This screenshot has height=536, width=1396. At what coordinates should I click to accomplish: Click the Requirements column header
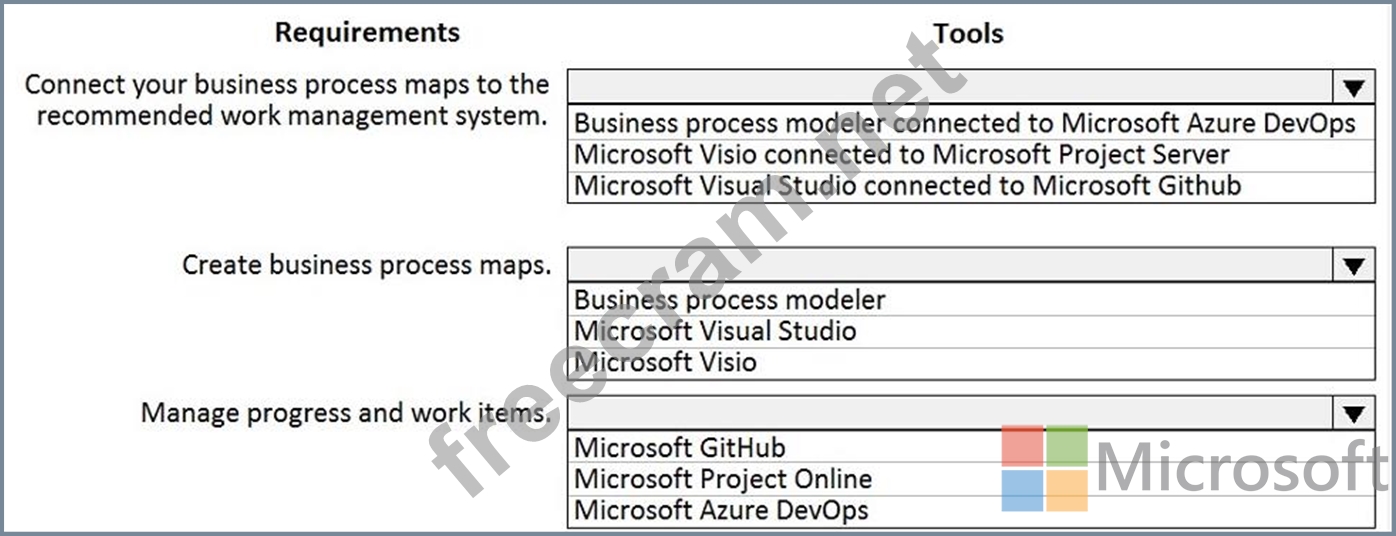click(367, 32)
